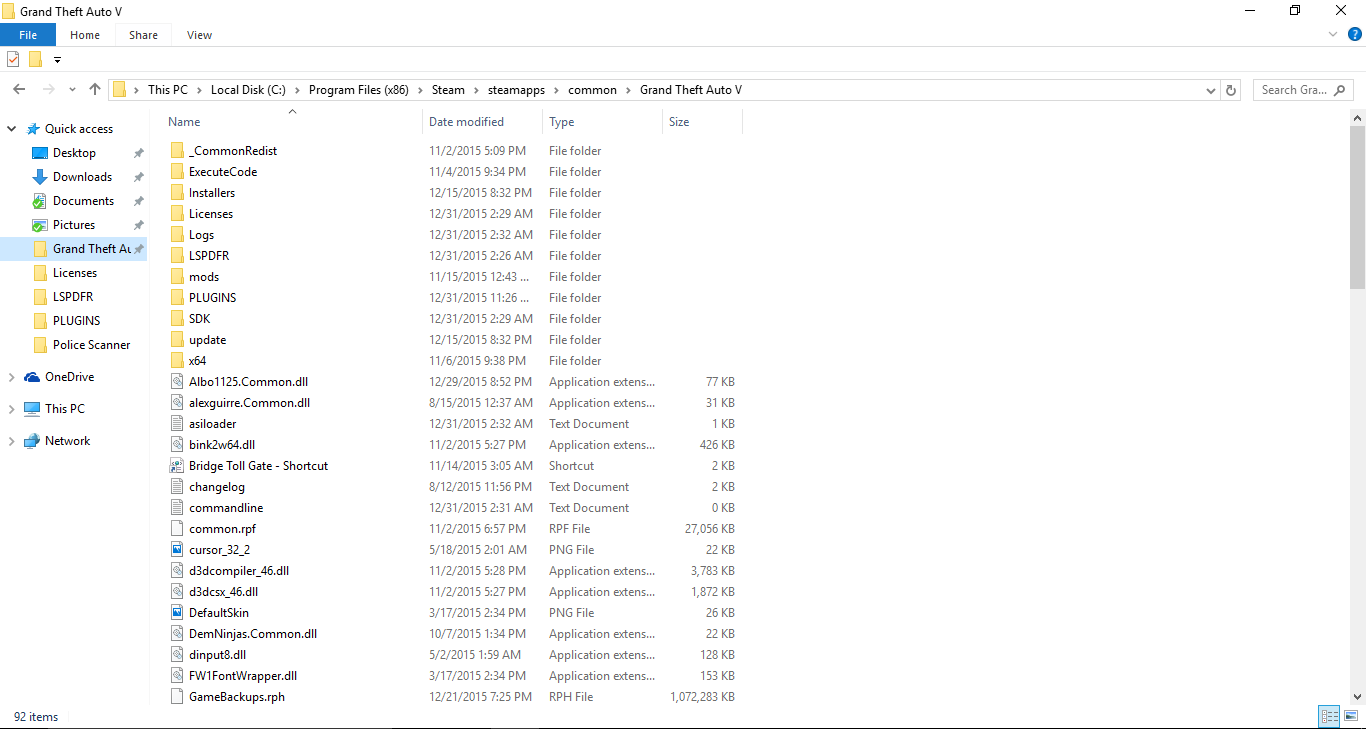Select the dinput8.dll file name
The height and width of the screenshot is (729, 1366).
(217, 655)
